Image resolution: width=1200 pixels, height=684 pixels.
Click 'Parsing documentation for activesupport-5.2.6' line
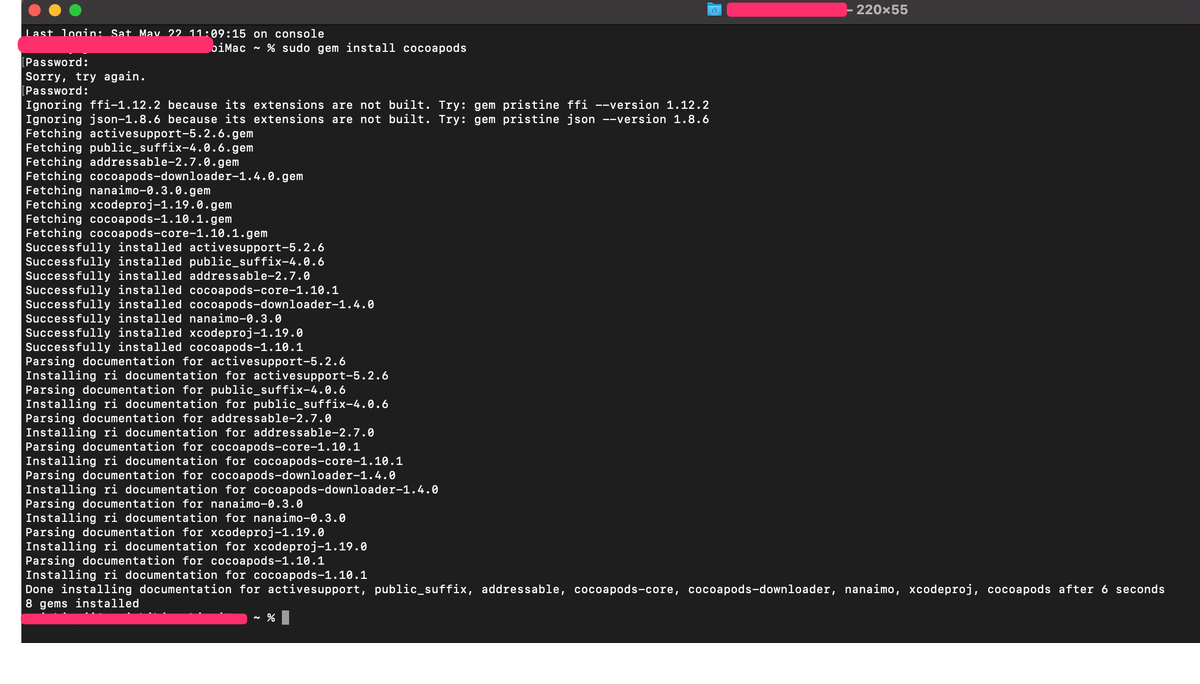coord(186,361)
